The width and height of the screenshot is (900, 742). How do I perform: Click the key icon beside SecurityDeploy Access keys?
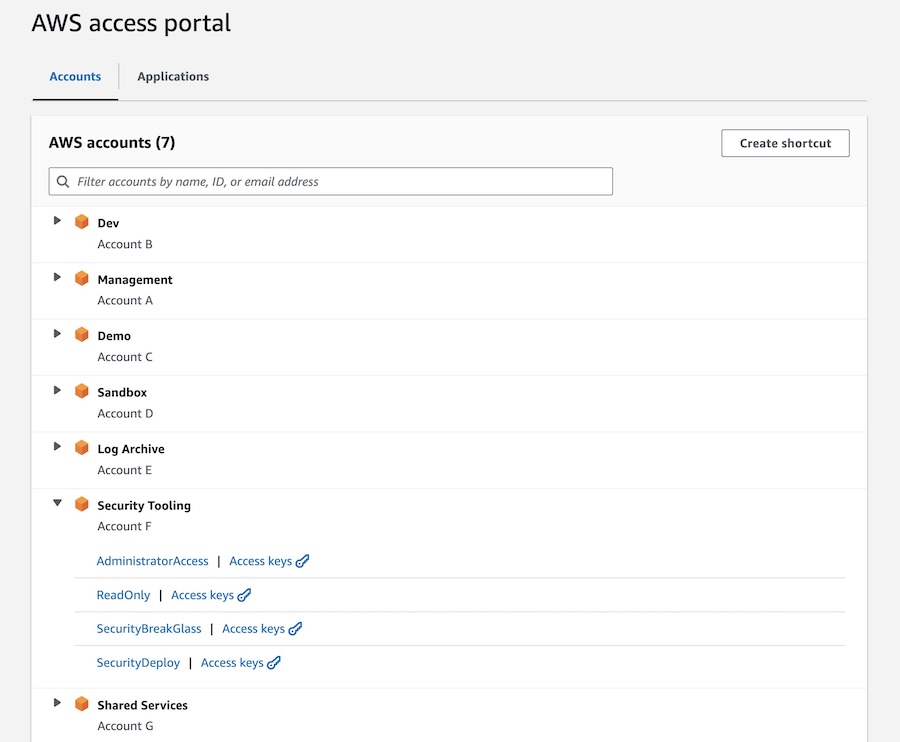(273, 662)
